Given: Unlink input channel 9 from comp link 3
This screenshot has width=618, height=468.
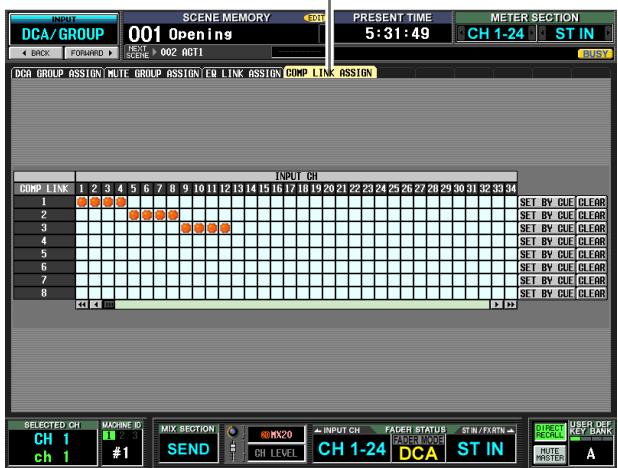Looking at the screenshot, I should 186,228.
